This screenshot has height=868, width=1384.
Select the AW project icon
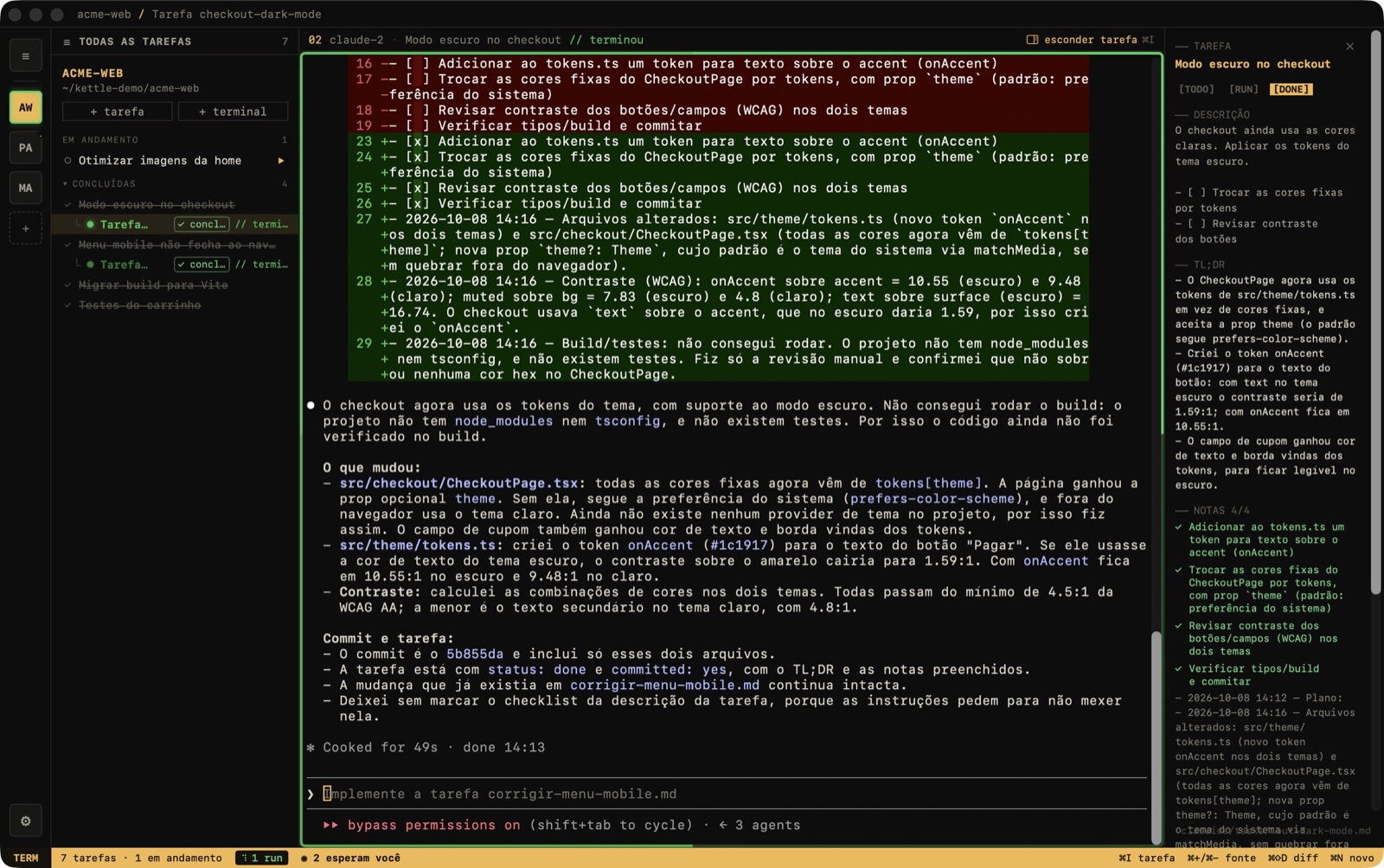point(26,107)
